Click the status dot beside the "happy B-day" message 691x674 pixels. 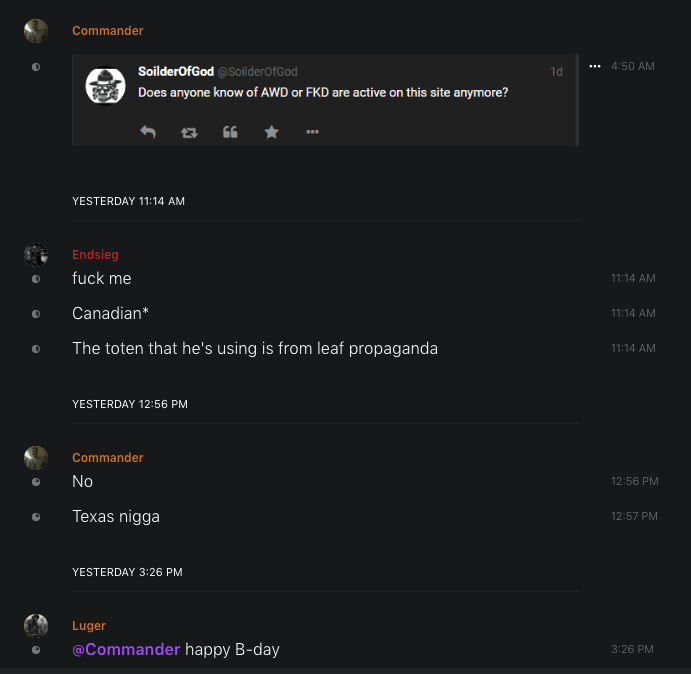[x=36, y=650]
